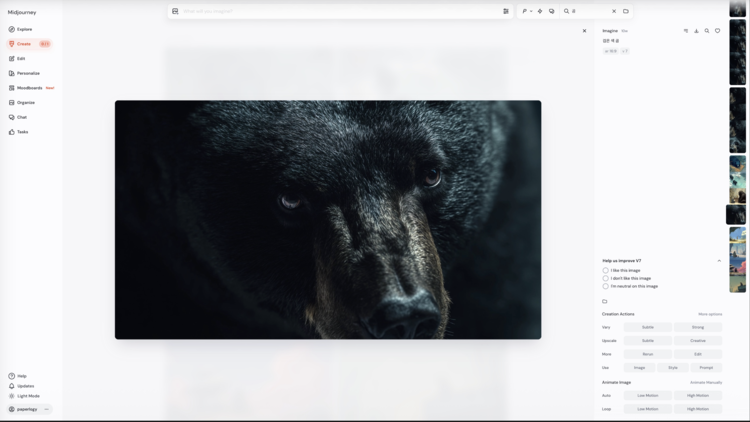Open the folder icon next to search
Screen dimensions: 750x422
coord(626,11)
